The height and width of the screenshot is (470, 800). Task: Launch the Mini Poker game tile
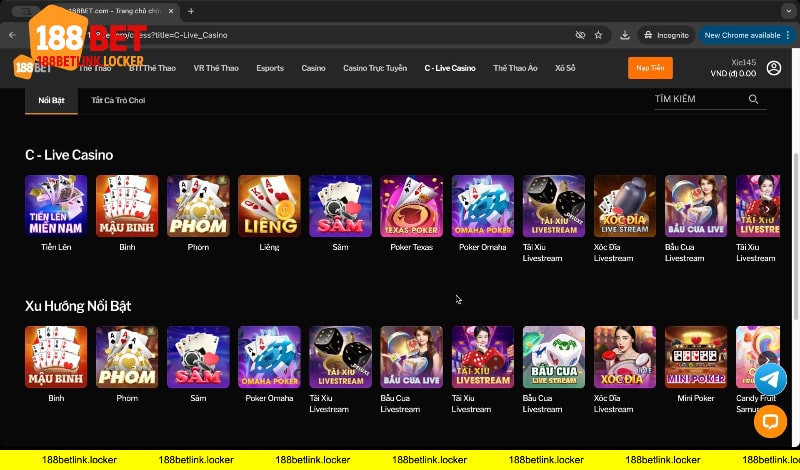(x=696, y=357)
